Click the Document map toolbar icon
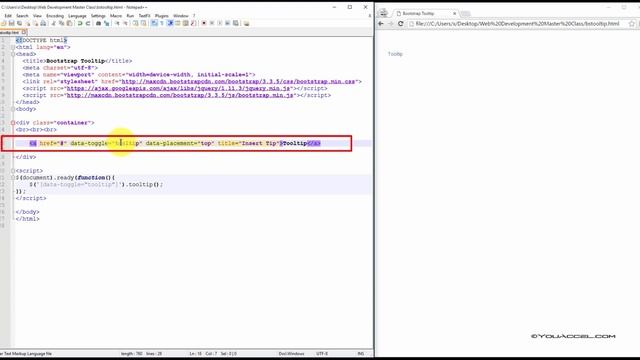The image size is (640, 360). (185, 23)
